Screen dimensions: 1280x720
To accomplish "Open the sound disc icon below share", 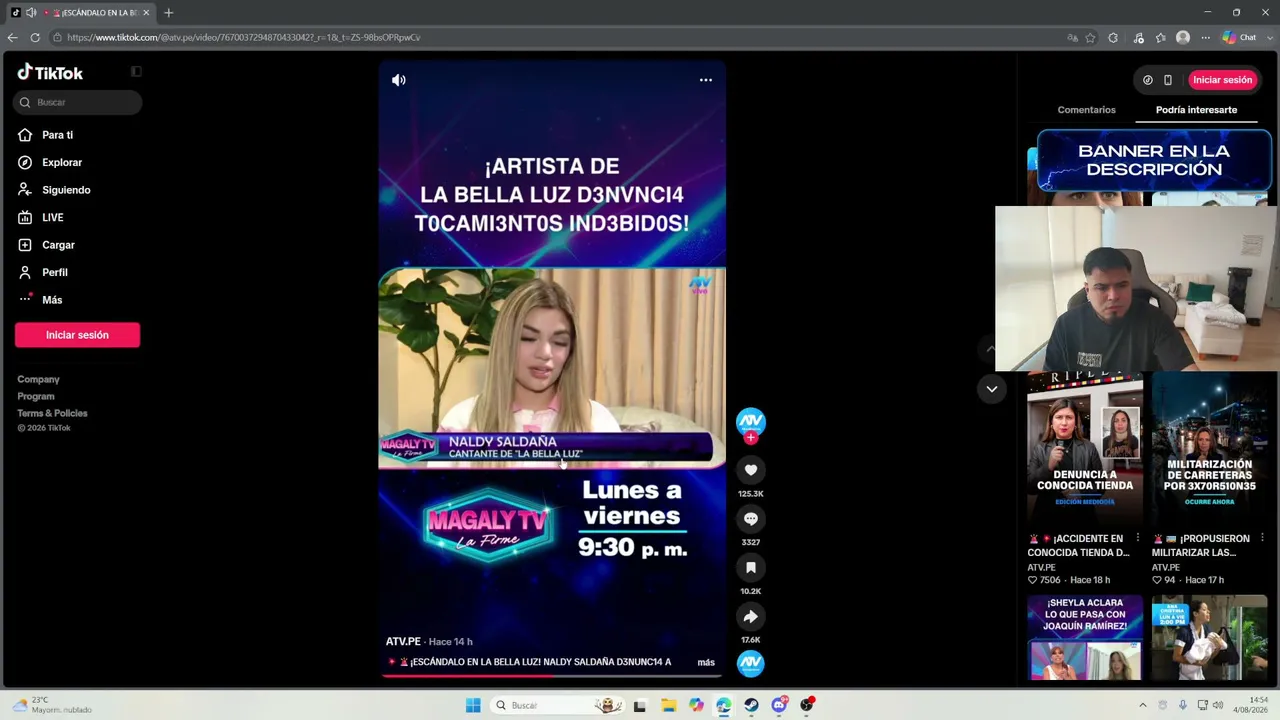I will 751,663.
